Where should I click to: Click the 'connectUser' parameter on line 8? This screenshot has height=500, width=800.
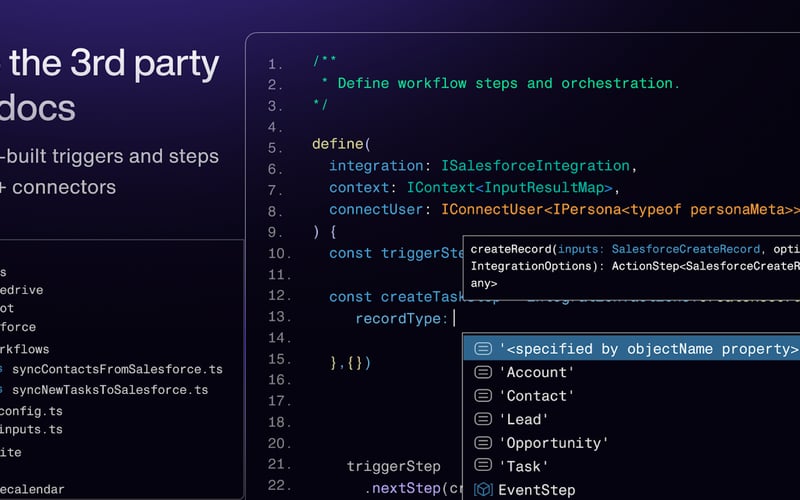coord(376,210)
